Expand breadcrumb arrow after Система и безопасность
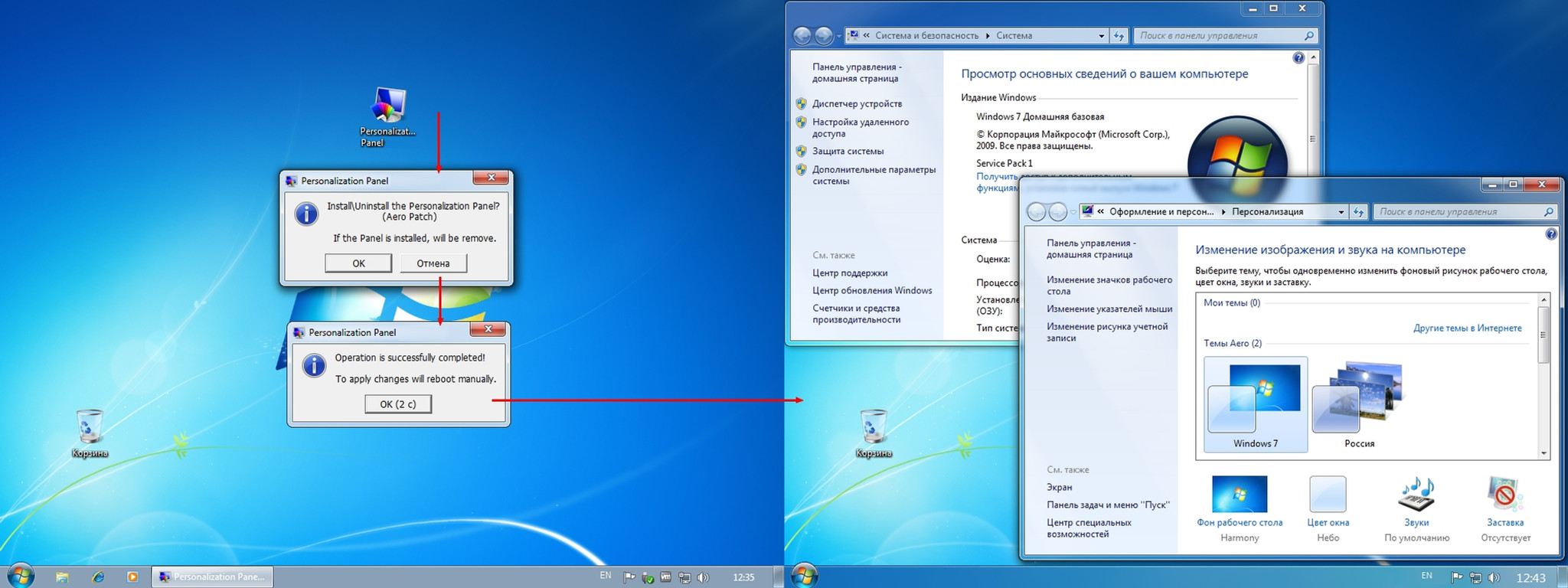Screen dimensions: 1568x588 pos(988,36)
